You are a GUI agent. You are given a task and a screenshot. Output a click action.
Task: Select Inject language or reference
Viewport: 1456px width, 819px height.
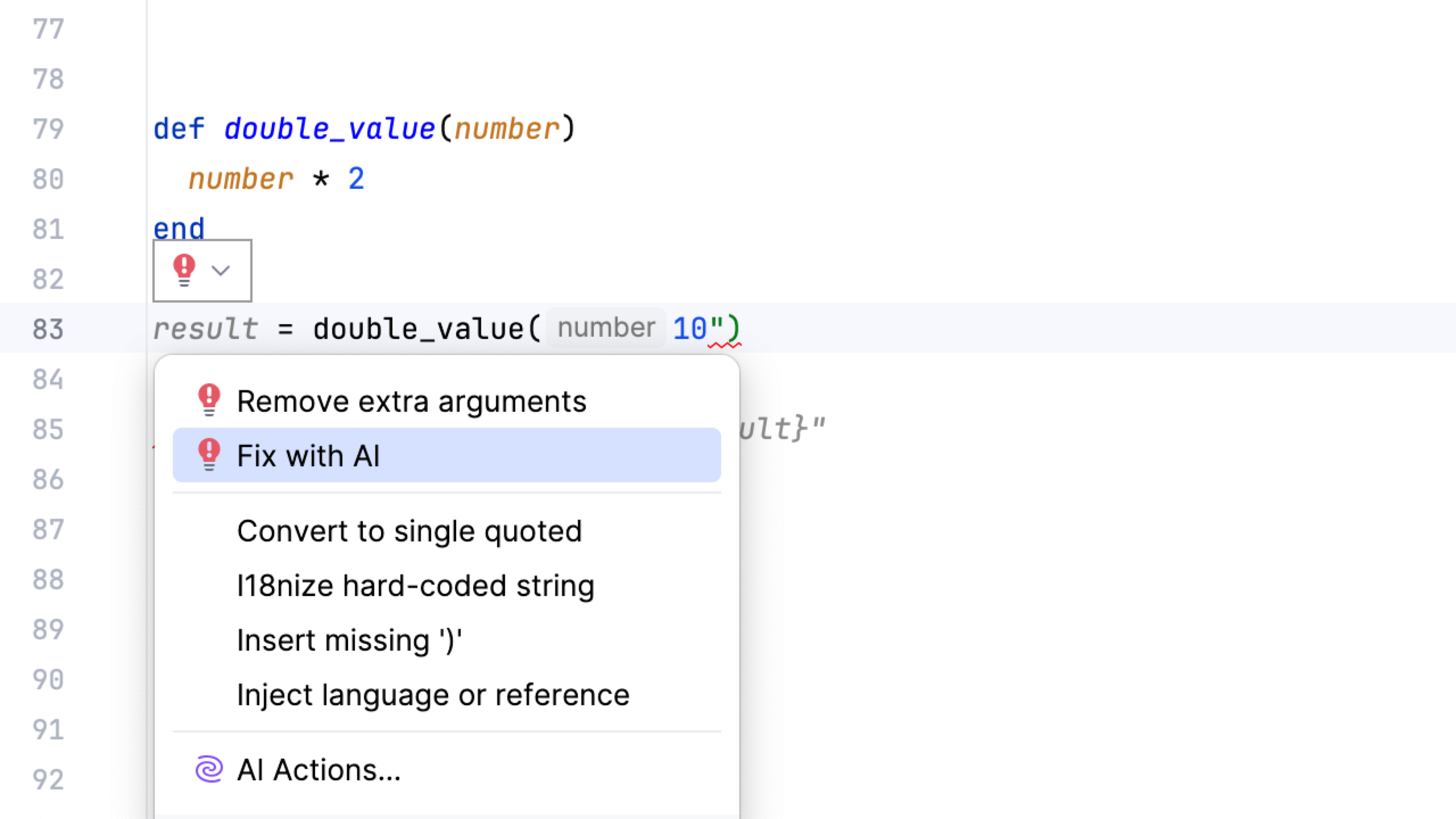446,695
